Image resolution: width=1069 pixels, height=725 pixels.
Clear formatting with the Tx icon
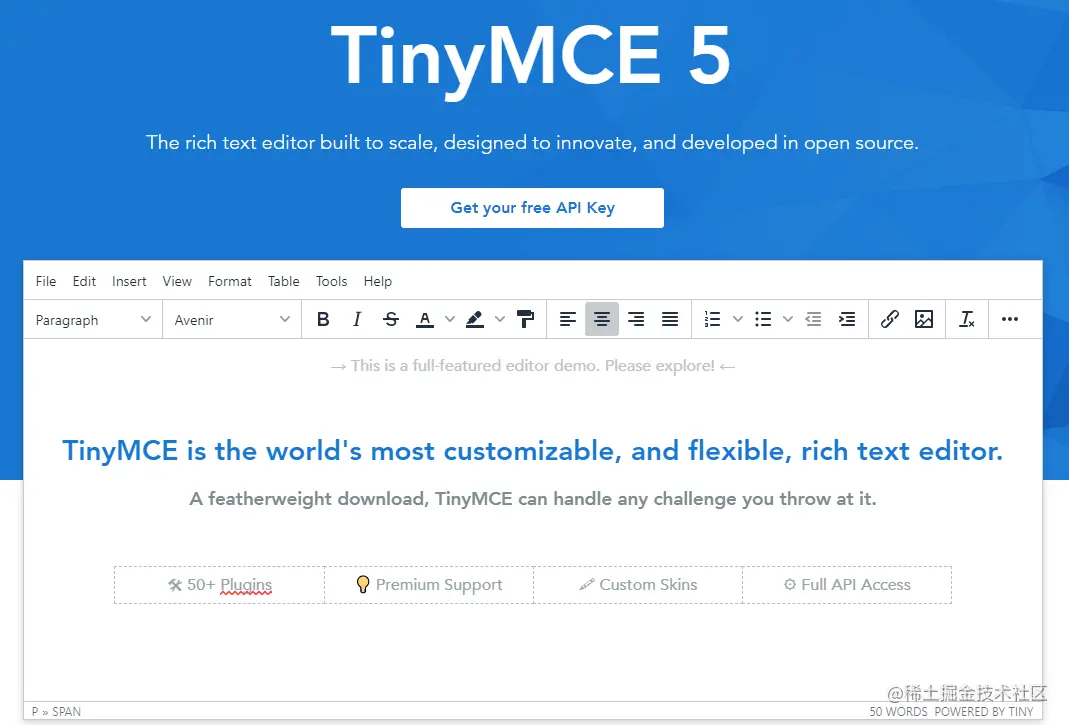pyautogui.click(x=967, y=319)
